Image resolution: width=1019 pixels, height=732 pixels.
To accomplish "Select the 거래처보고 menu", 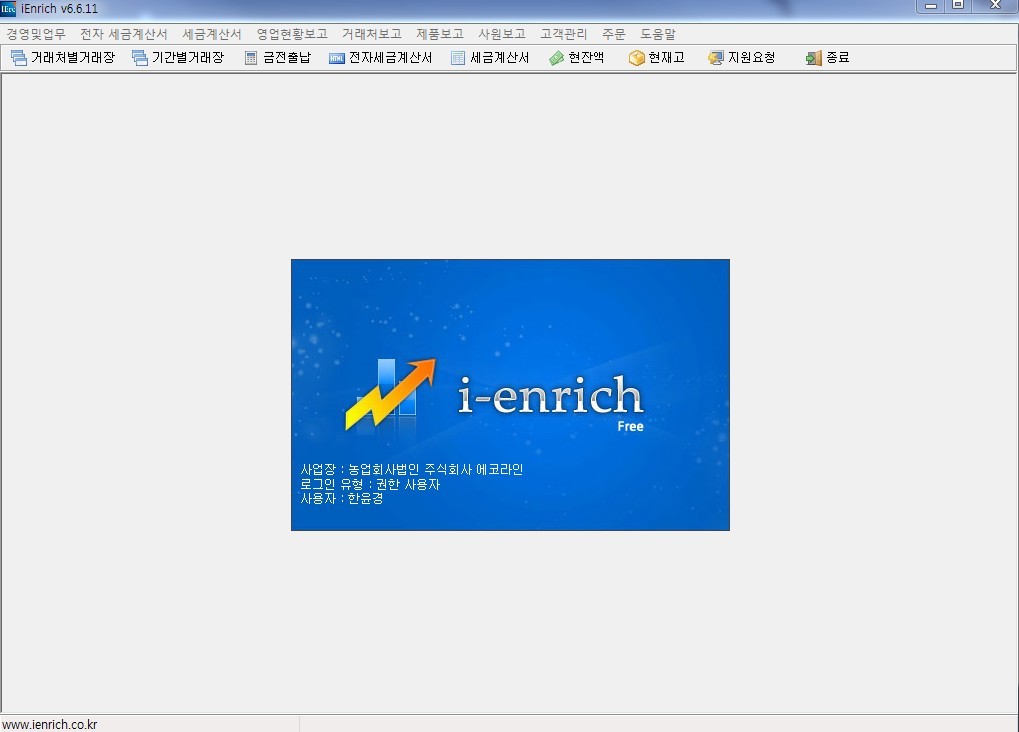I will [371, 34].
